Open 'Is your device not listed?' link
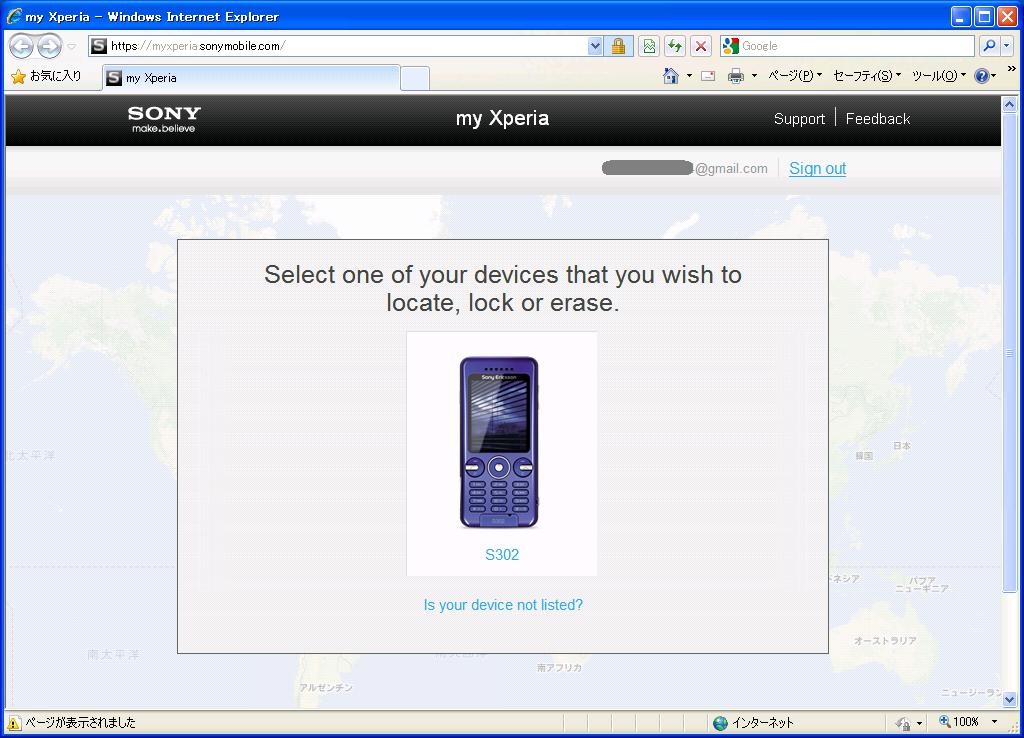1024x738 pixels. pyautogui.click(x=503, y=605)
